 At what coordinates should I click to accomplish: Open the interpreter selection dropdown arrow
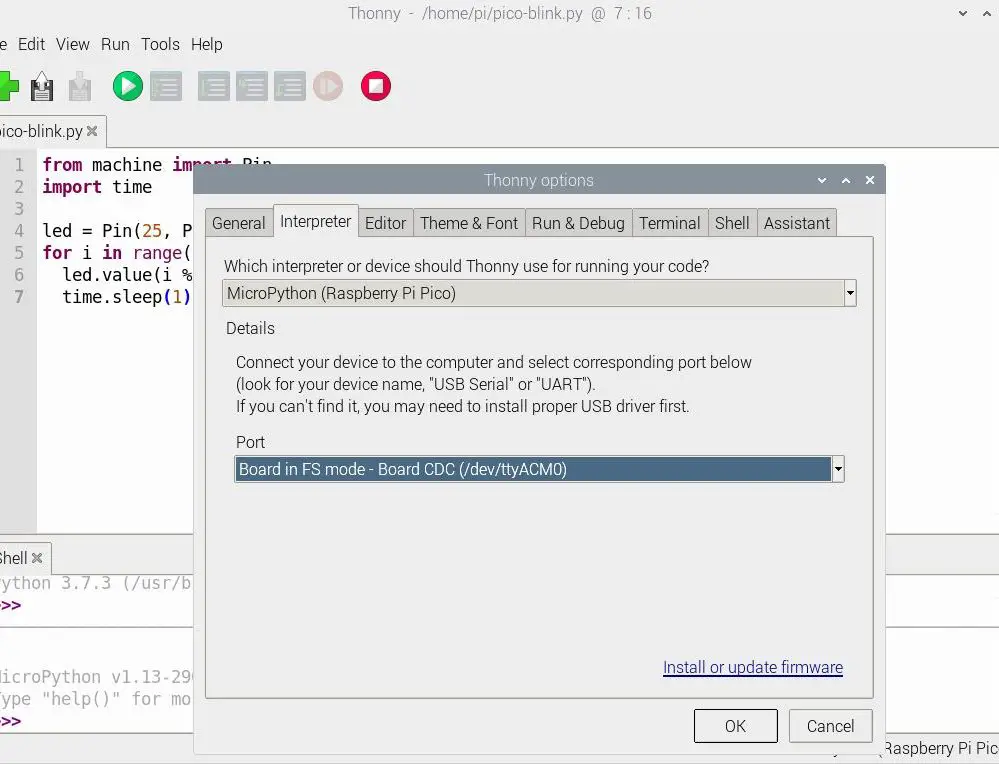pos(850,294)
